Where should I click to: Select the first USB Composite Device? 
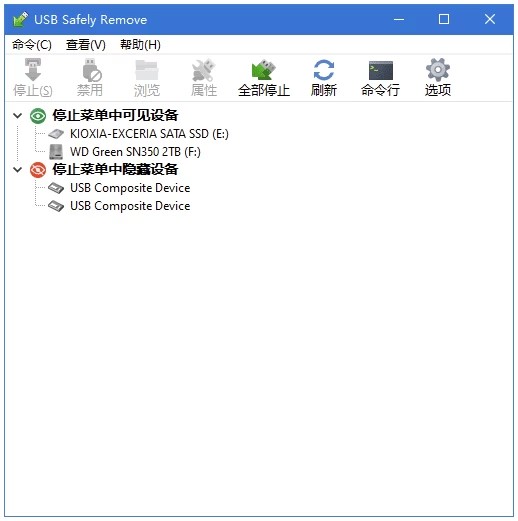[130, 188]
